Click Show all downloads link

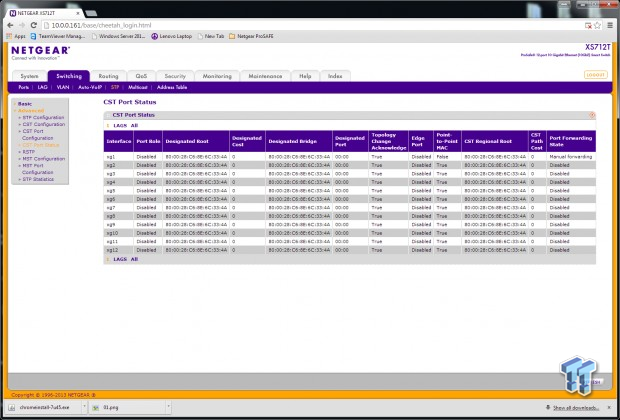click(x=576, y=408)
